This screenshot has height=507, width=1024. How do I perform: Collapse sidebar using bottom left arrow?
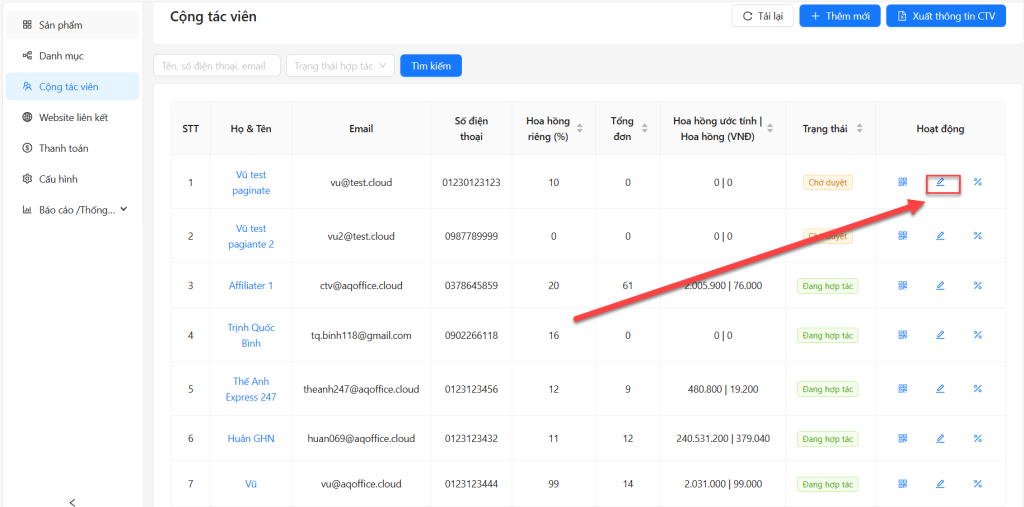tap(72, 501)
